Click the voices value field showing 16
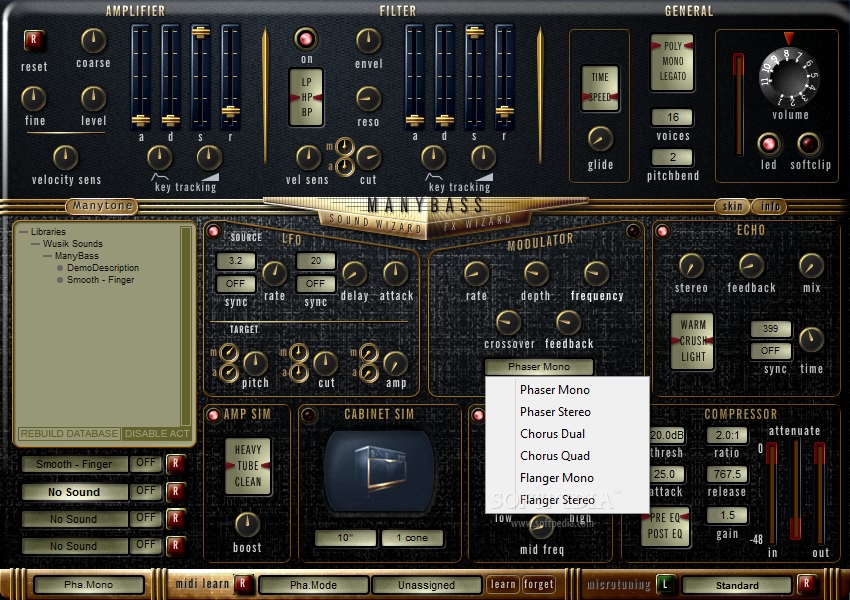This screenshot has height=600, width=850. (x=672, y=117)
